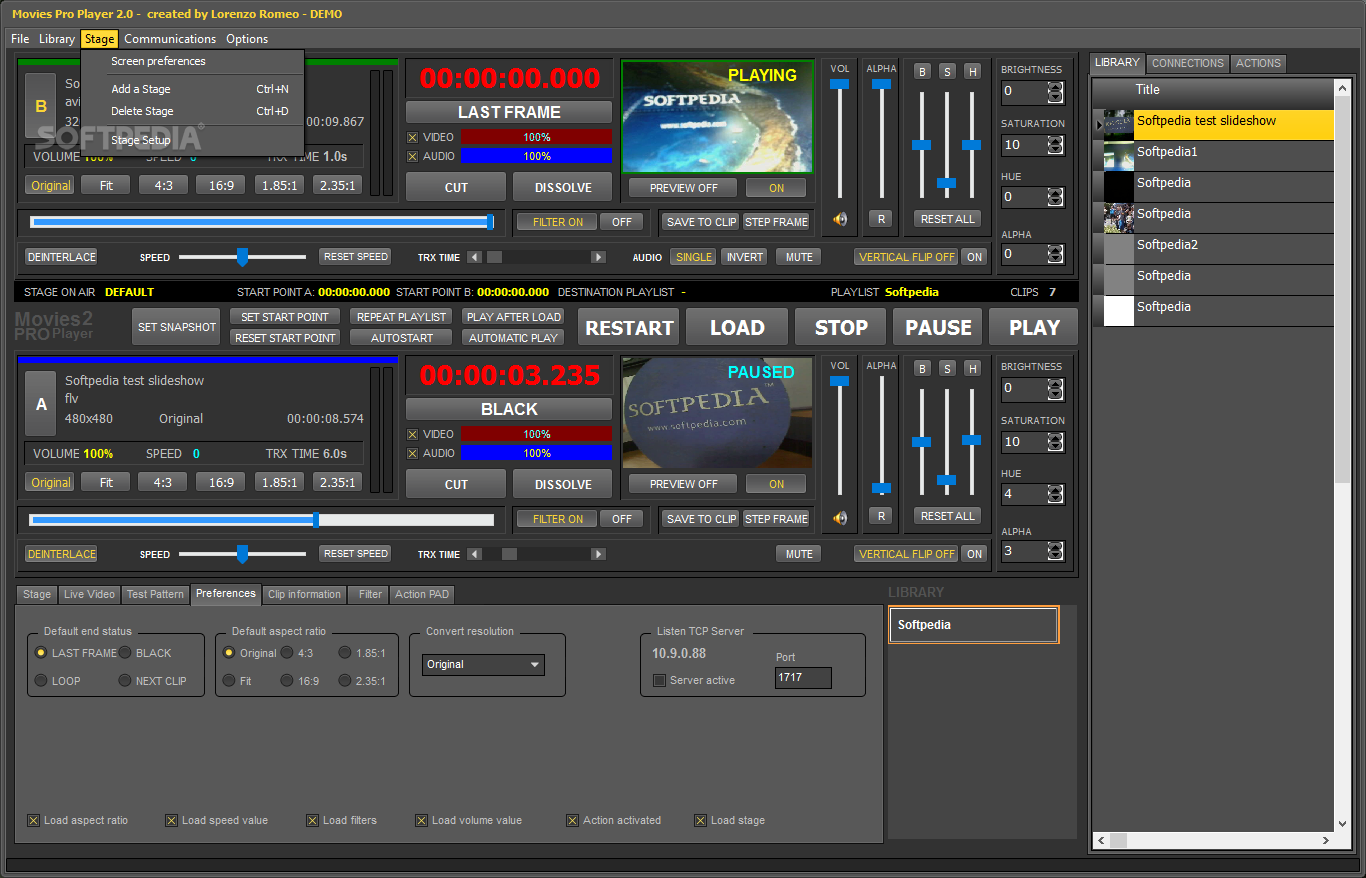Click the speaker icon under deck A's VOL slider

[x=840, y=517]
